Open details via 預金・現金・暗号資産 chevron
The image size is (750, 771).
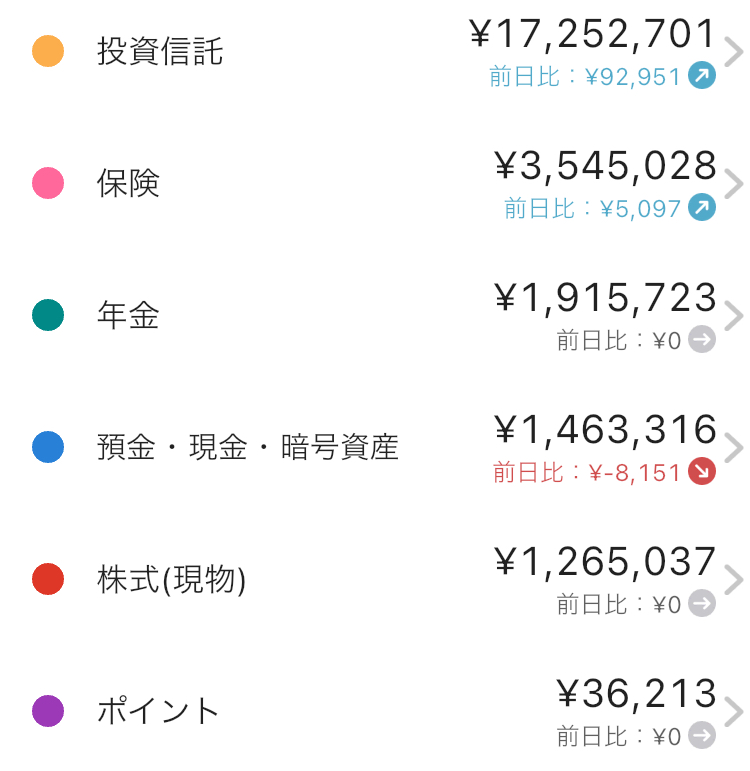734,447
